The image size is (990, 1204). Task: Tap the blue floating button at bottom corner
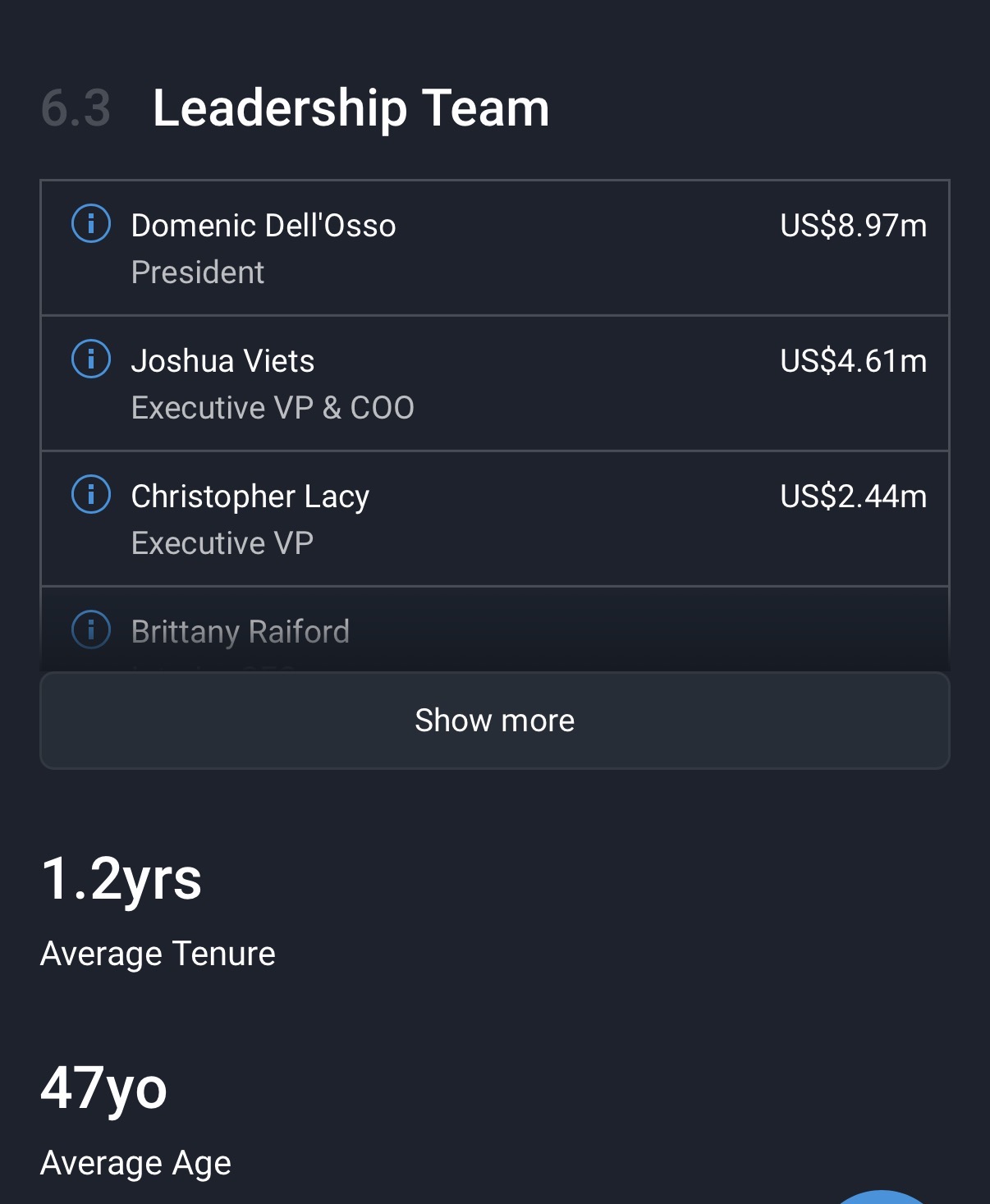click(x=882, y=1197)
